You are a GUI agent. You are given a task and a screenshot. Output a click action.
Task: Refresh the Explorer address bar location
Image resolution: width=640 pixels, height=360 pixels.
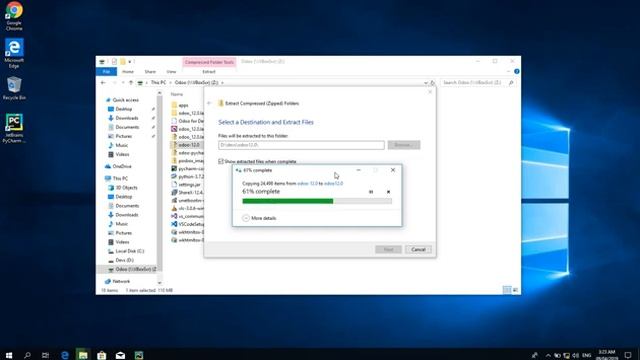433,82
